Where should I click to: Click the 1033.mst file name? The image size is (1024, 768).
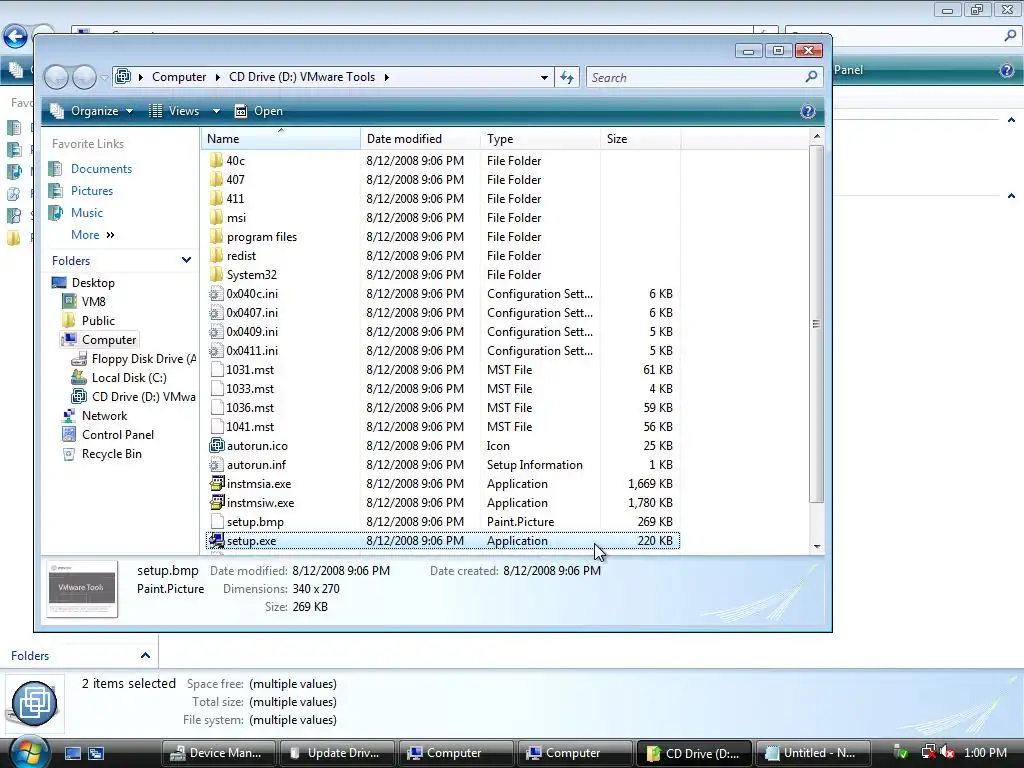click(x=250, y=389)
